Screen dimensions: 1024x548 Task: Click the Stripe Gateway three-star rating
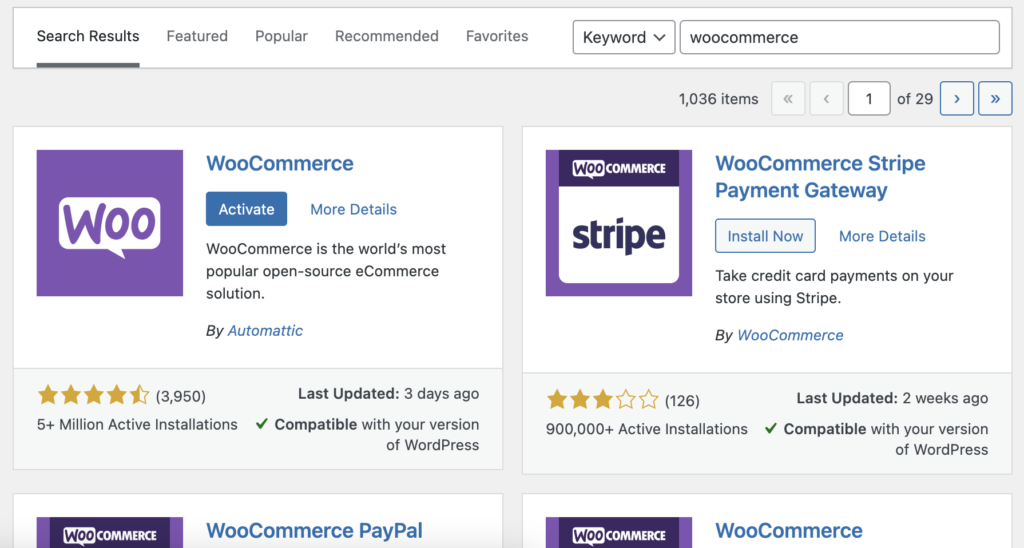pyautogui.click(x=603, y=399)
